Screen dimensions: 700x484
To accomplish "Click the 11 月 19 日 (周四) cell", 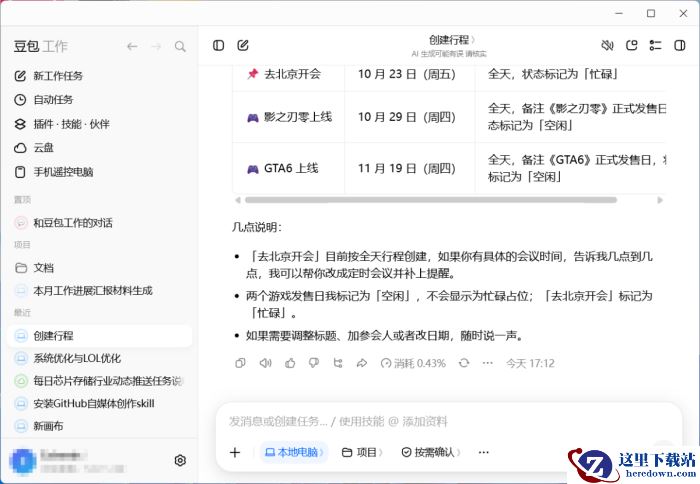I will pyautogui.click(x=409, y=169).
